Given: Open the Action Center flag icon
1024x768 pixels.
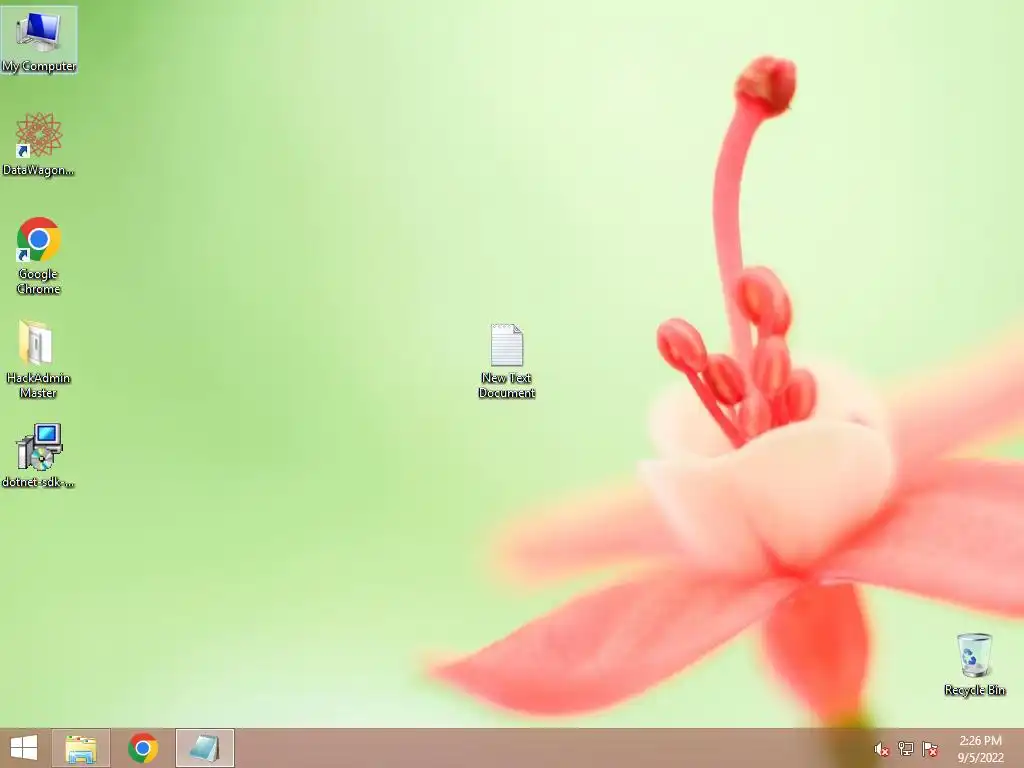Looking at the screenshot, I should tap(930, 749).
